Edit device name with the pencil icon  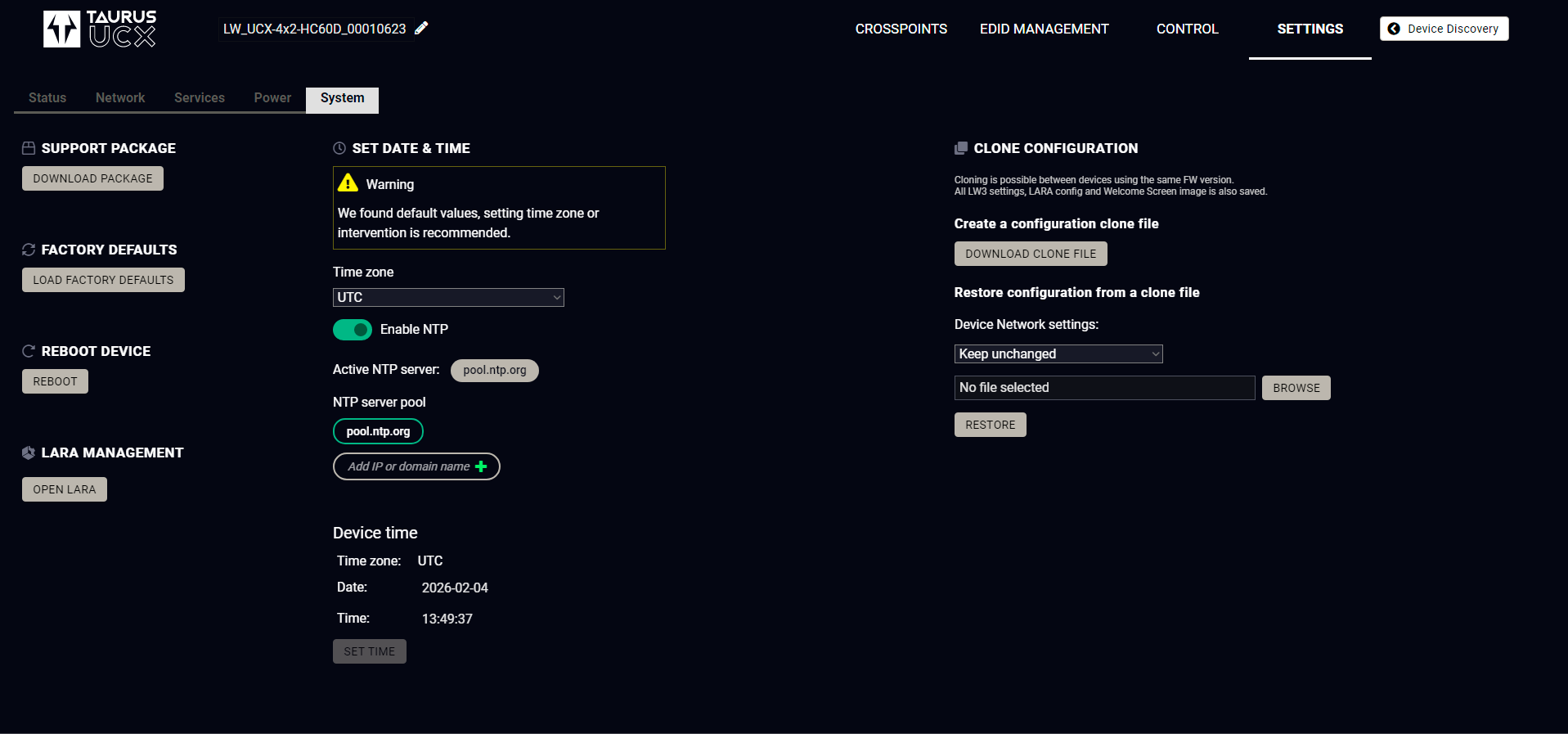click(421, 29)
